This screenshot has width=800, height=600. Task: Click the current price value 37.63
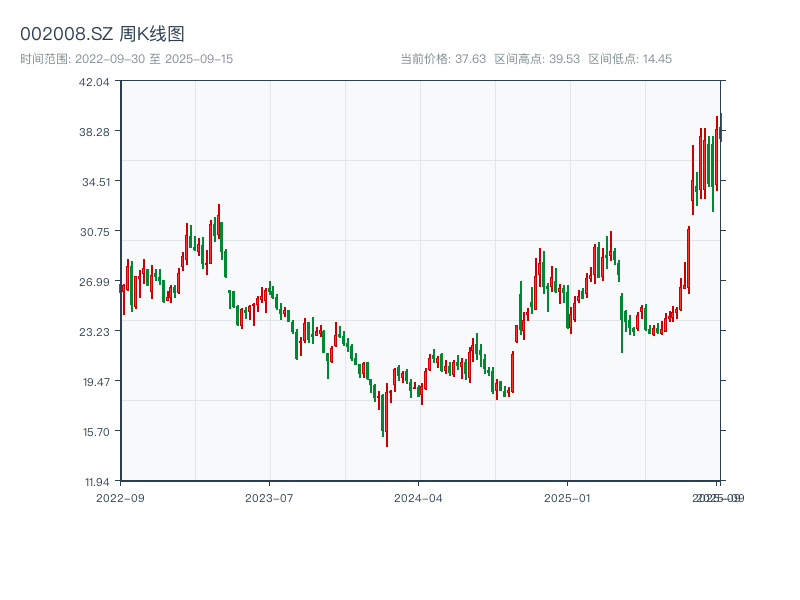tap(470, 59)
